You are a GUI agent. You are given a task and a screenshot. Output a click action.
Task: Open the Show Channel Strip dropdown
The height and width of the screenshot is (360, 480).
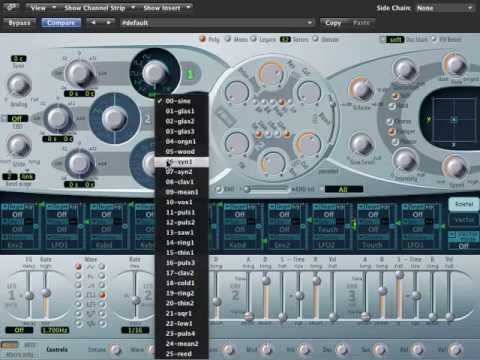point(98,7)
